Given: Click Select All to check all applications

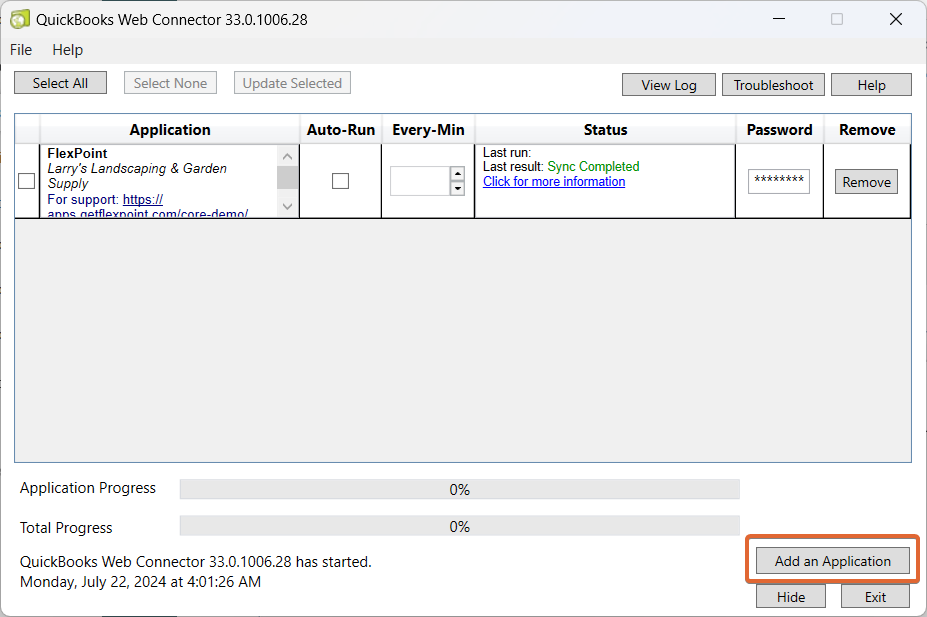Looking at the screenshot, I should [x=60, y=82].
